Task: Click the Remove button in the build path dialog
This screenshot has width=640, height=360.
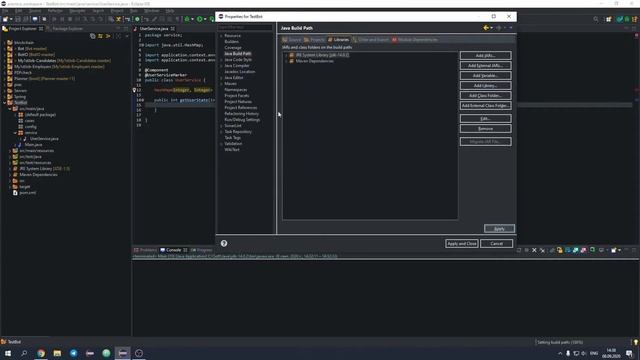Action: (x=485, y=129)
